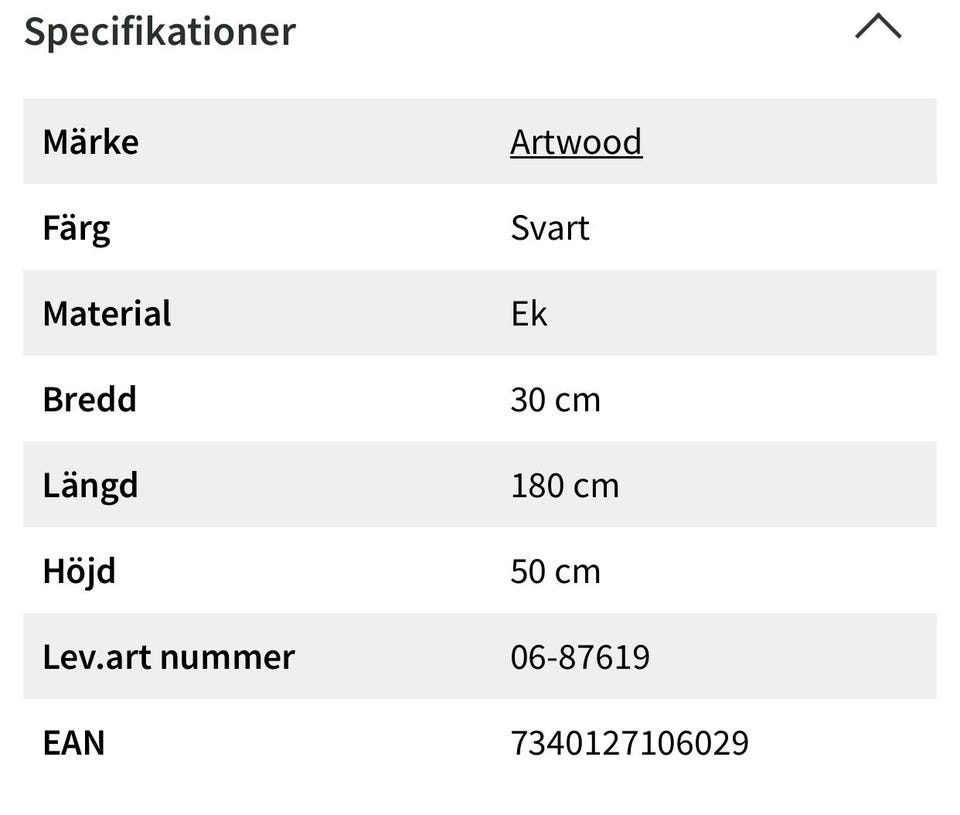The image size is (960, 815).
Task: Click the EAN number 7340127106029
Action: point(629,742)
